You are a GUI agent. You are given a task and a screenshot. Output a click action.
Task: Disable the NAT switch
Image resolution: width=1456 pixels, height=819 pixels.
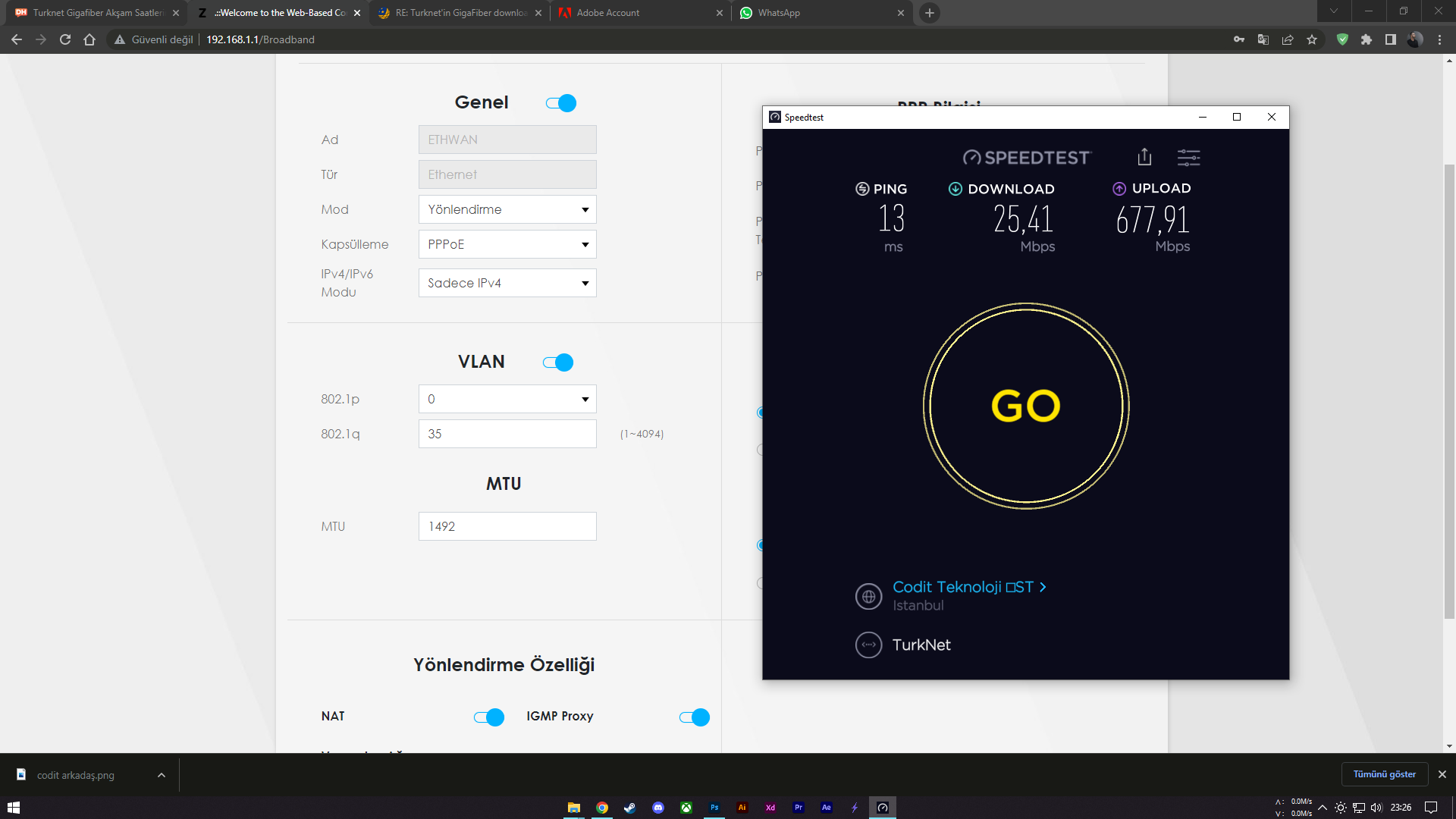tap(489, 717)
